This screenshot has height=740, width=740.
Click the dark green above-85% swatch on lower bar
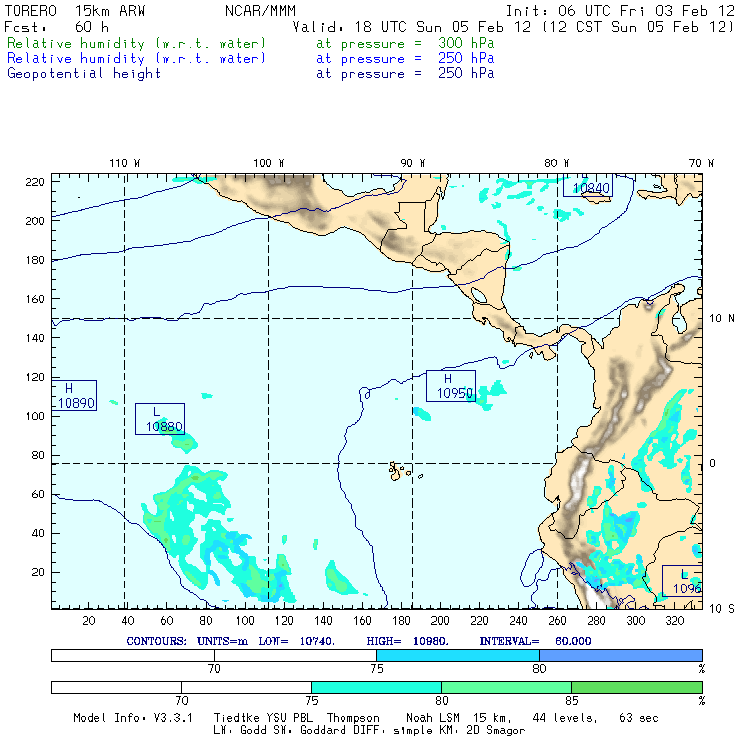[x=637, y=687]
